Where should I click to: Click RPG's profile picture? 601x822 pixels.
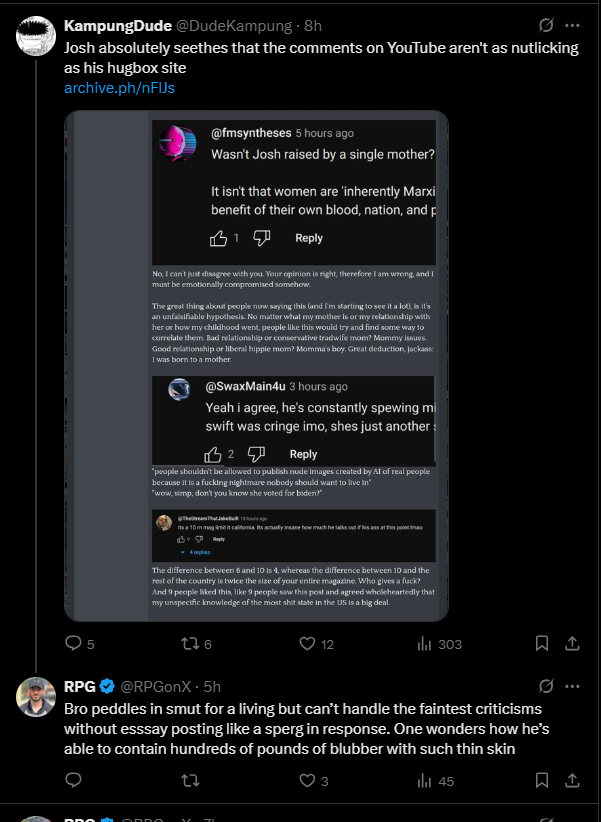click(x=36, y=696)
